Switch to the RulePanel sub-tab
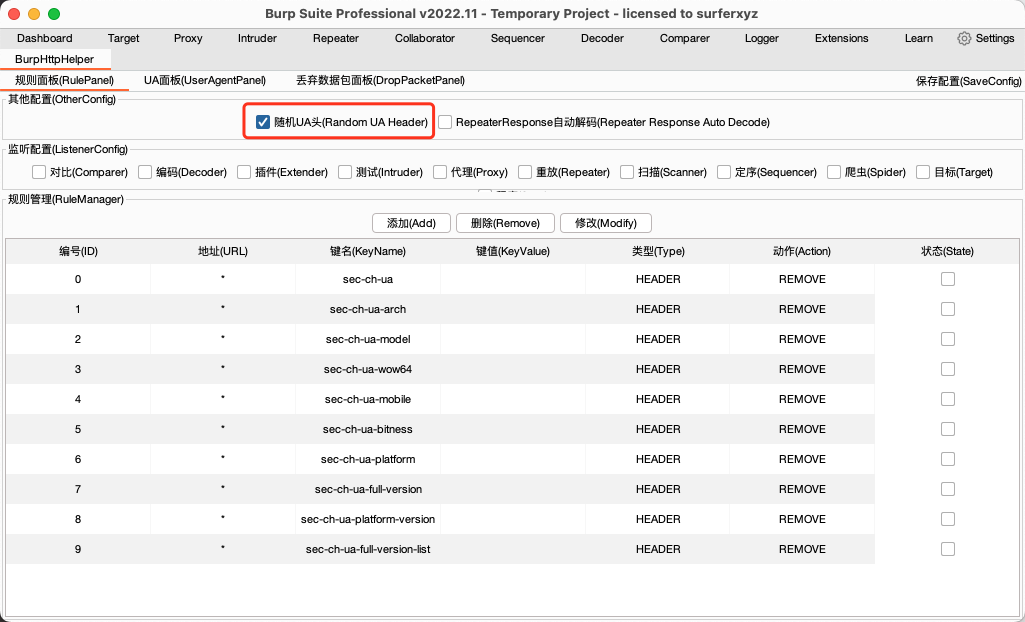 tap(64, 80)
